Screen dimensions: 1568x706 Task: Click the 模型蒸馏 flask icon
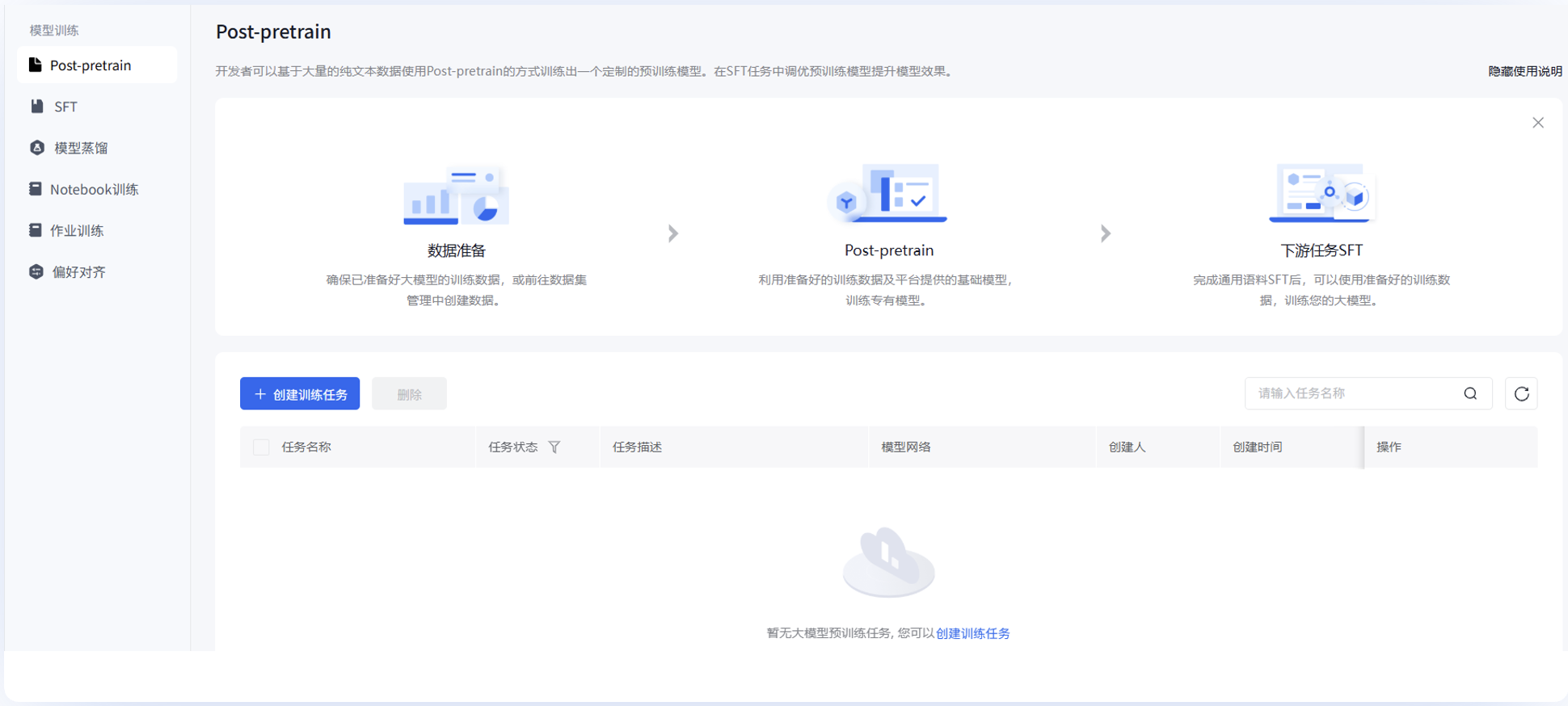tap(37, 147)
